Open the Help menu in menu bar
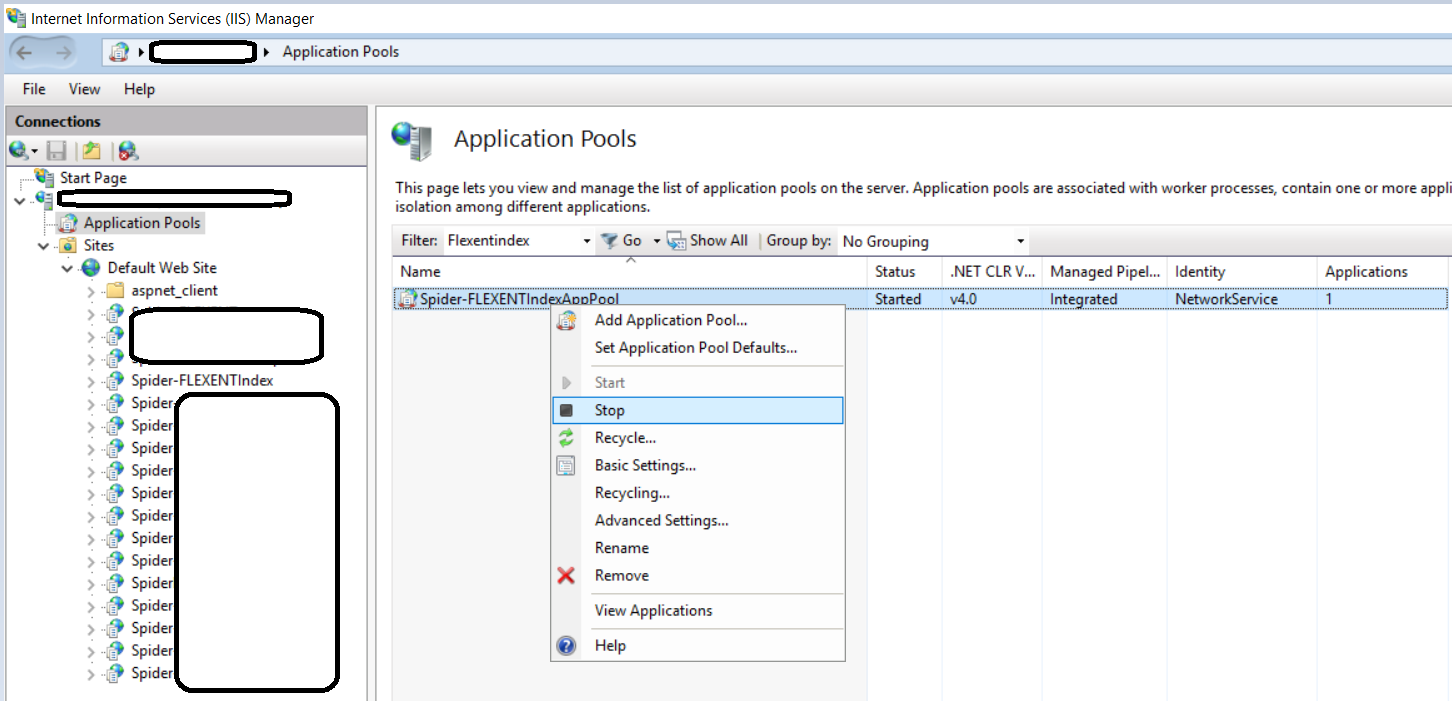This screenshot has width=1452, height=701. pos(139,89)
